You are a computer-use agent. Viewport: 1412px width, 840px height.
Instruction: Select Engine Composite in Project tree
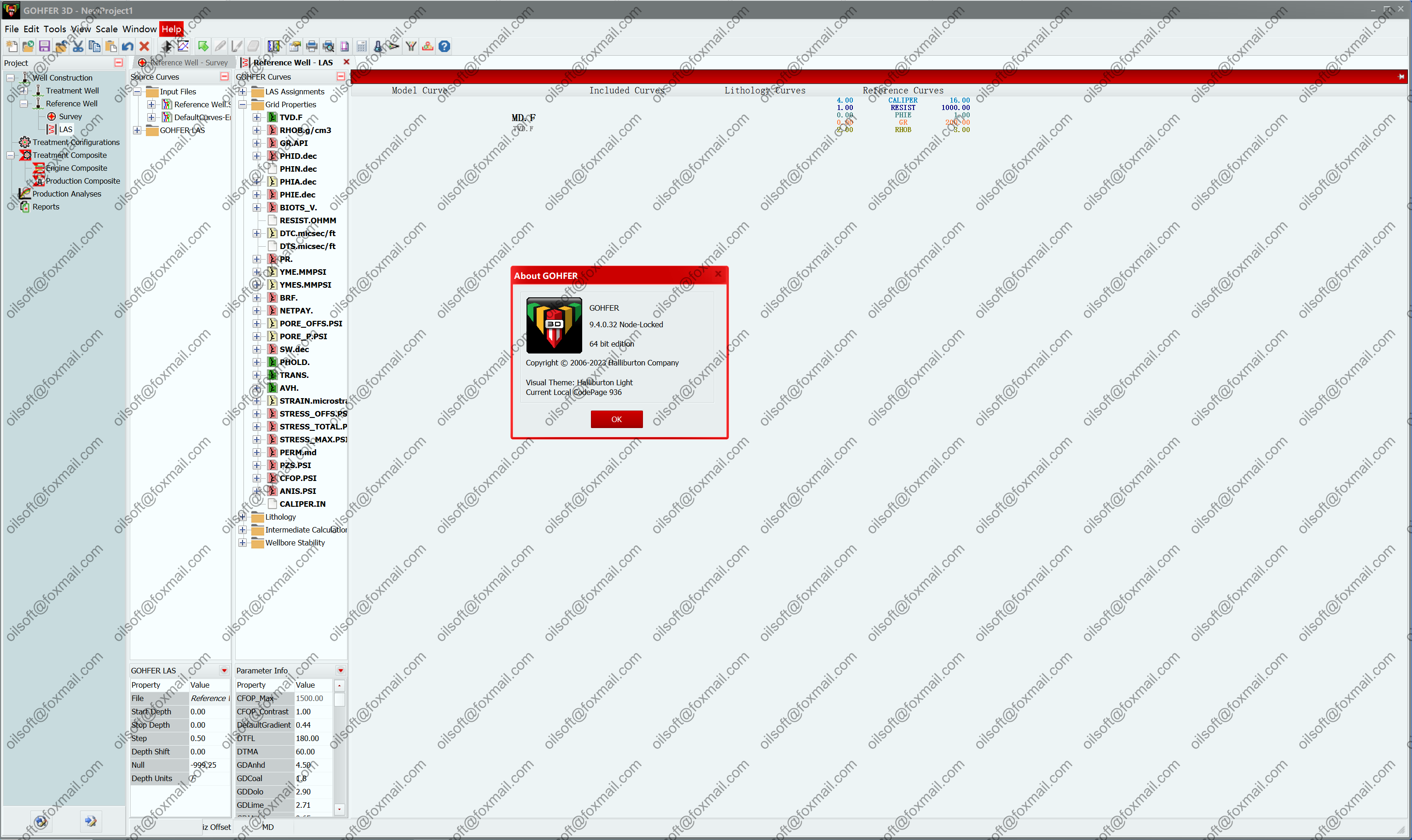[x=76, y=168]
